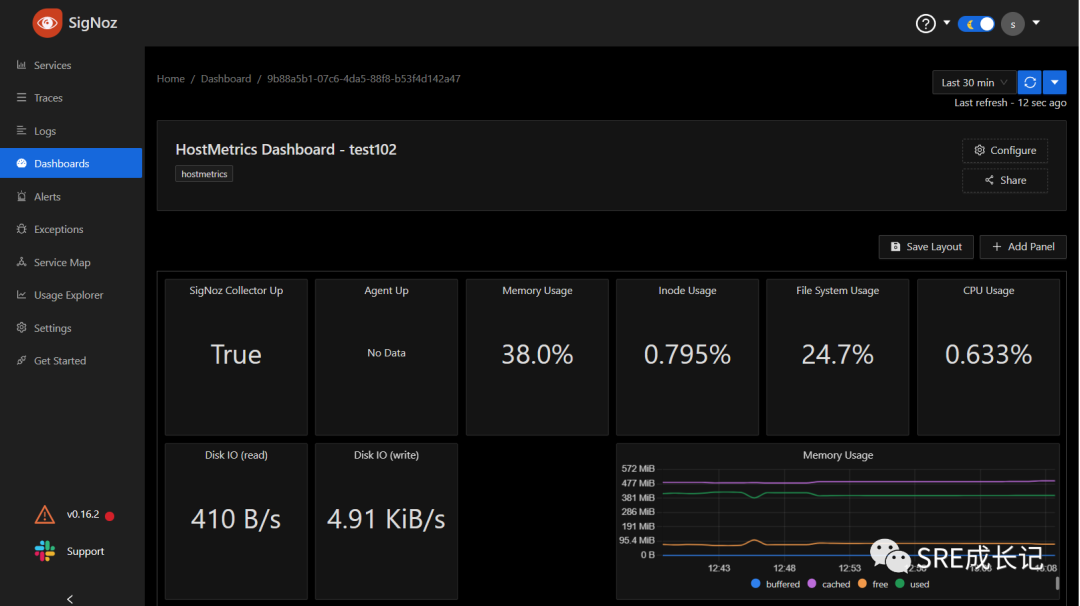This screenshot has width=1080, height=606.
Task: Open Traces in the sidebar
Action: pos(71,98)
